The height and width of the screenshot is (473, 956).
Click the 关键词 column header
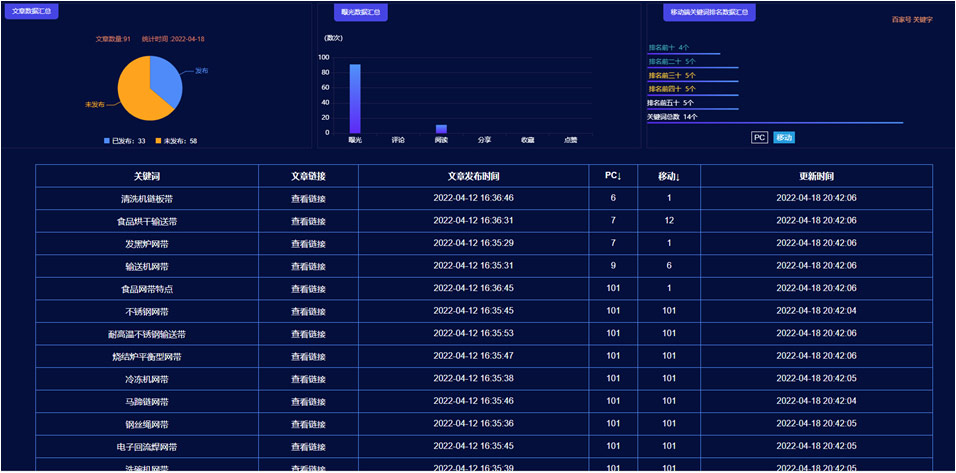(x=147, y=176)
